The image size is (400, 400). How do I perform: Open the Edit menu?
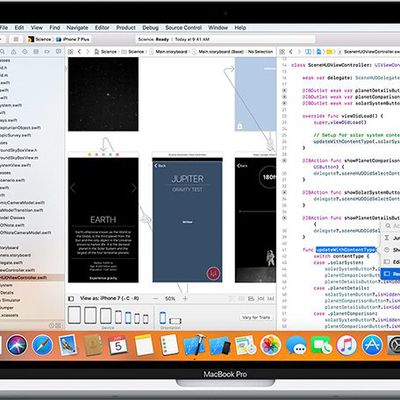tap(19, 28)
